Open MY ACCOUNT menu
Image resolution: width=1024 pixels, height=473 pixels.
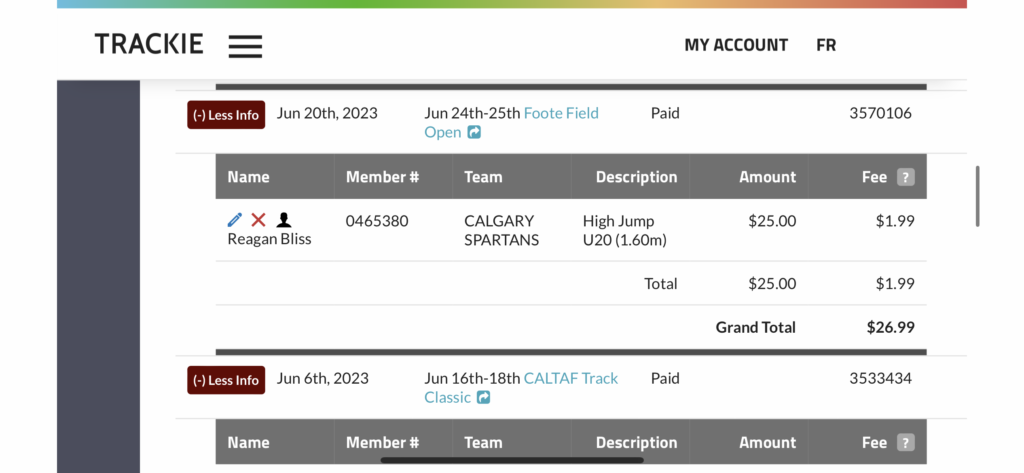(x=736, y=45)
